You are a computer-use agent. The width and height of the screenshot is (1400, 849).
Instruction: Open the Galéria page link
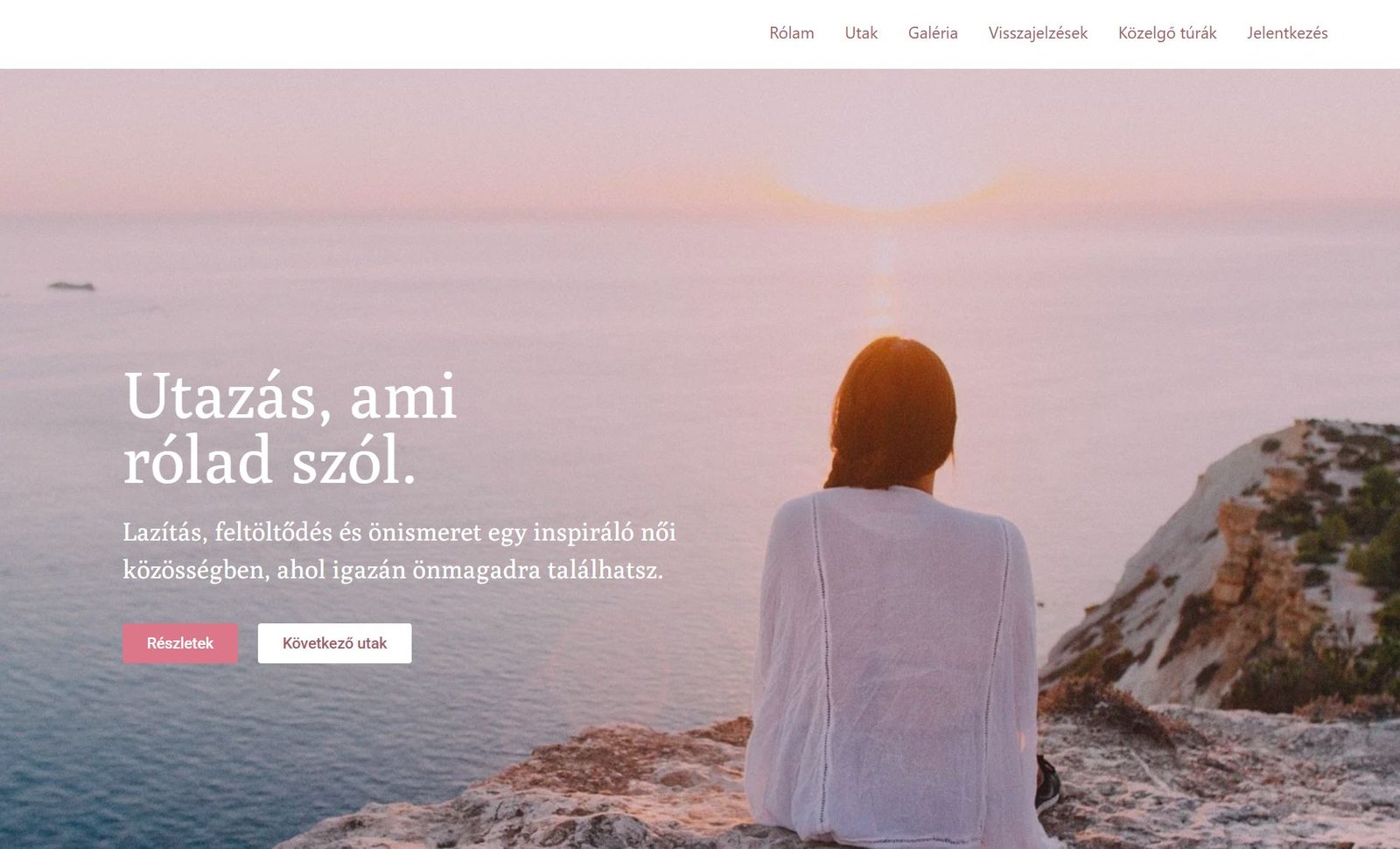[x=933, y=33]
